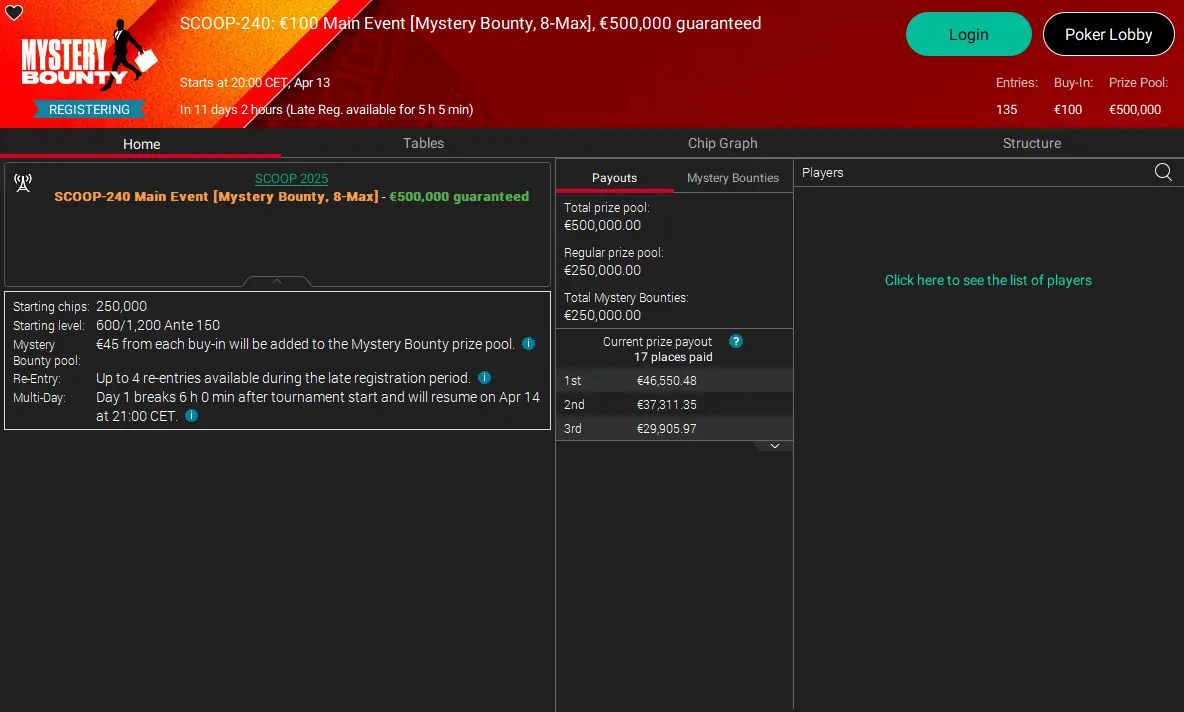Click the heart favorite icon
The width and height of the screenshot is (1184, 712).
[14, 12]
